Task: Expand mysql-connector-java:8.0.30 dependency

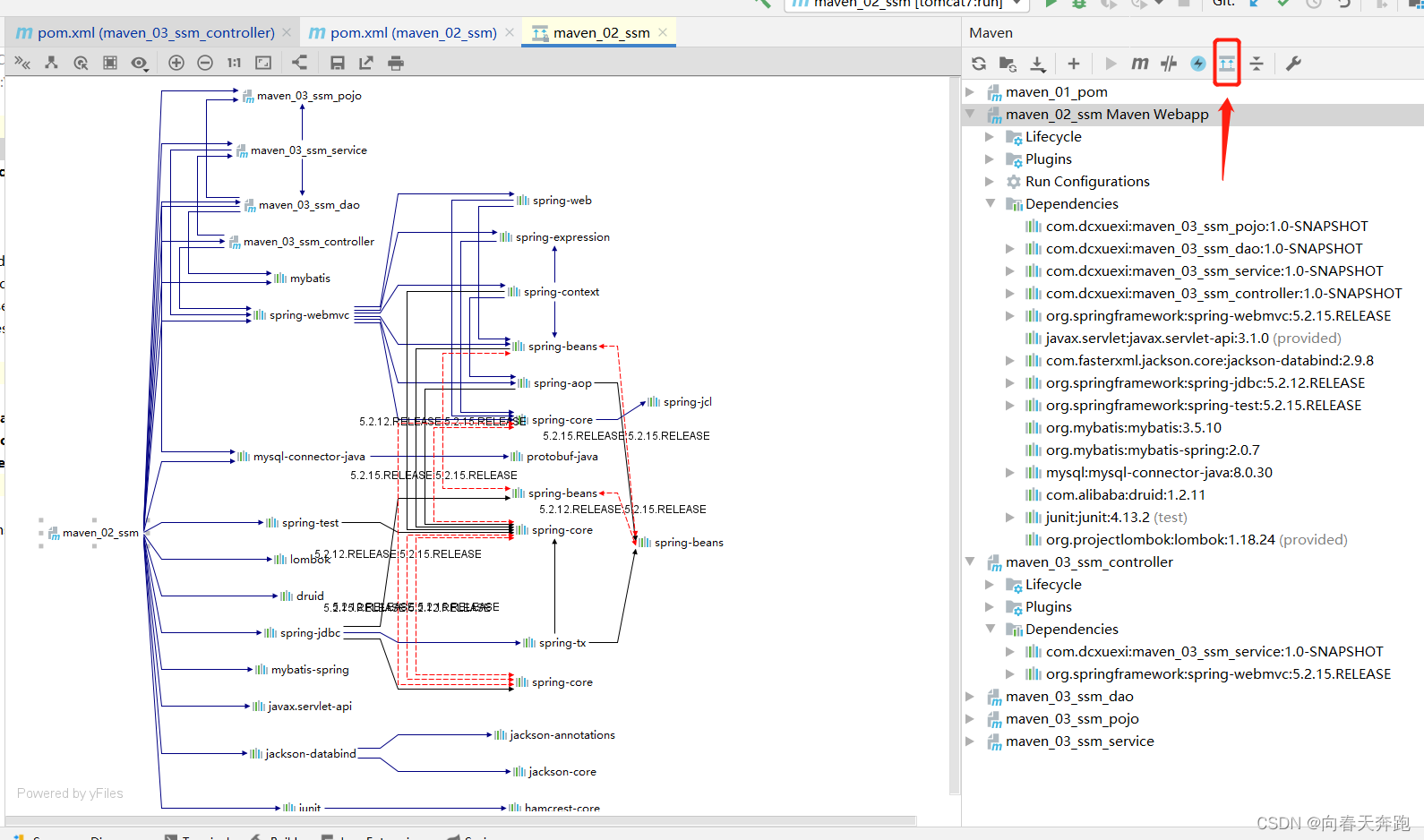Action: (1010, 473)
